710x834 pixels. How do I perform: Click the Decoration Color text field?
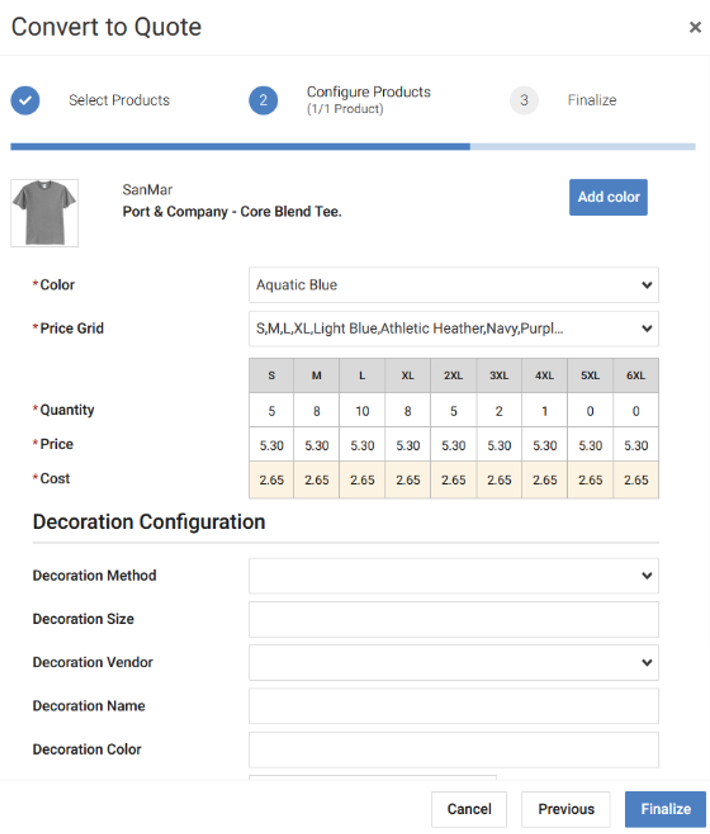tap(453, 749)
